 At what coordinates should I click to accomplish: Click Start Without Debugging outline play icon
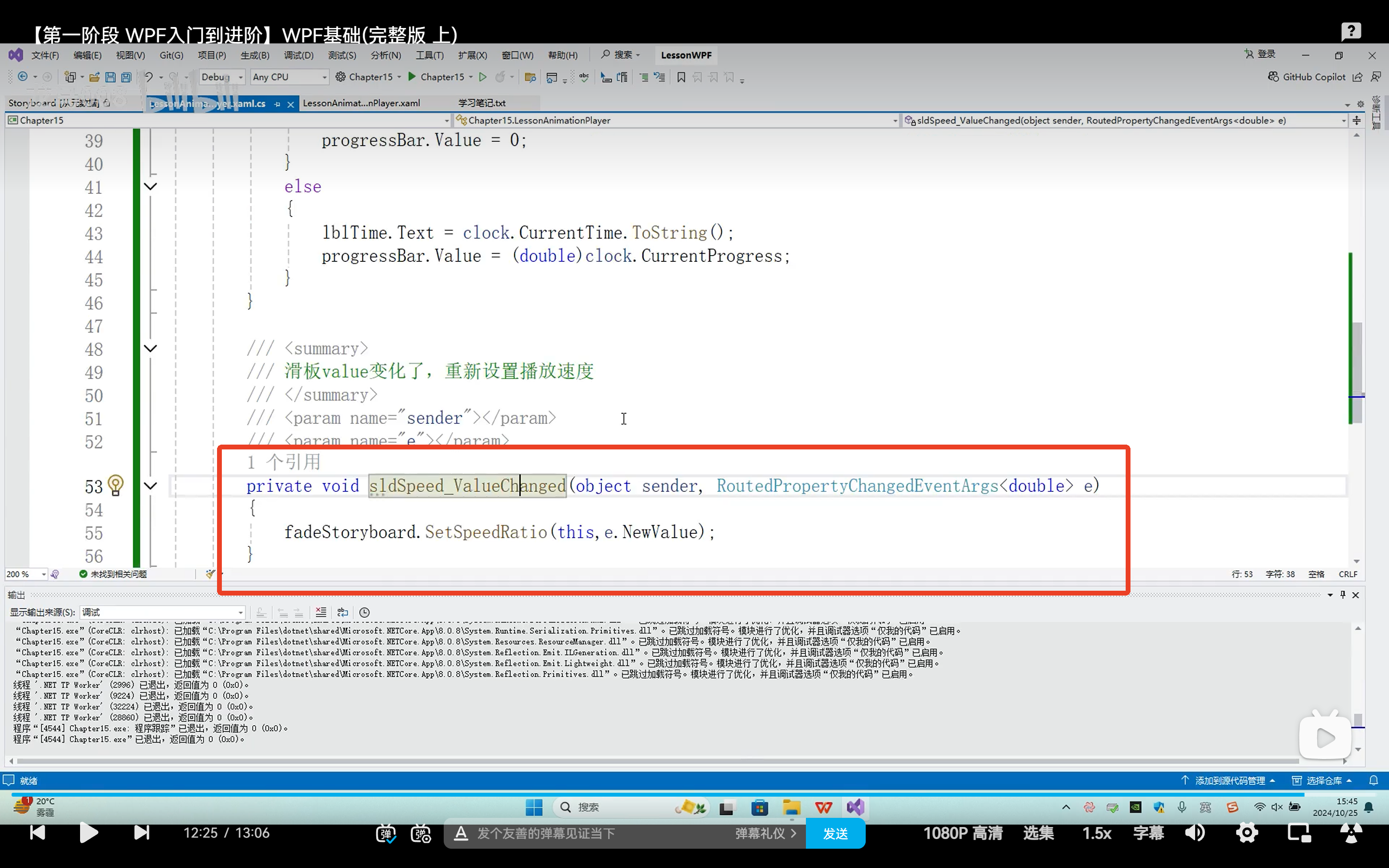pos(483,77)
